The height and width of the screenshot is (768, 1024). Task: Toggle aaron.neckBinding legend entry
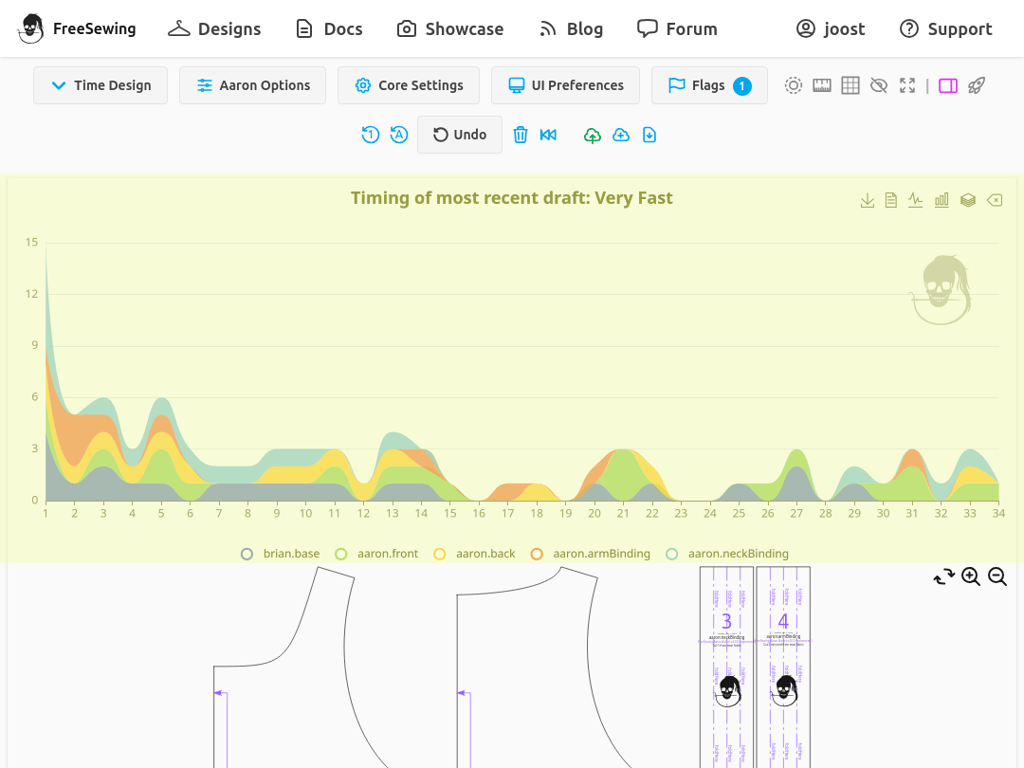(x=727, y=554)
